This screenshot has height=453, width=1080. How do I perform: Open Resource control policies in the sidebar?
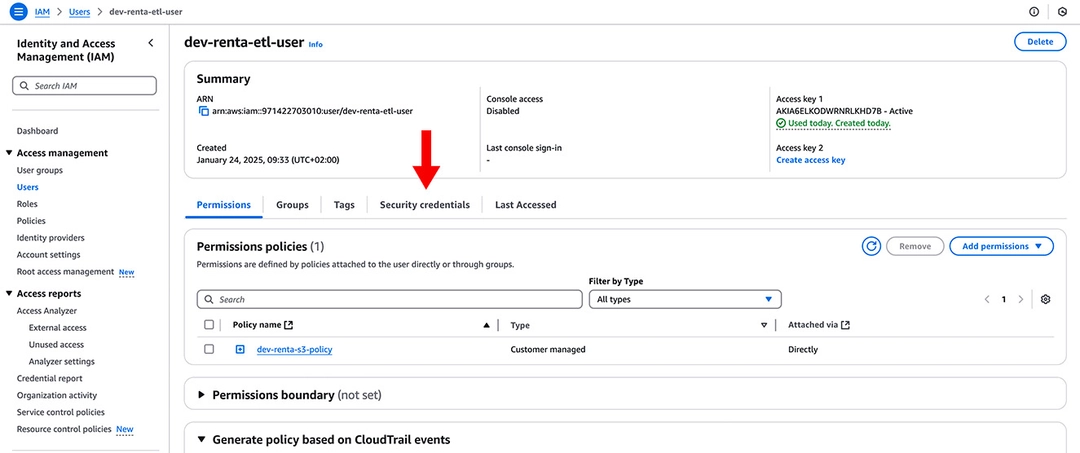pos(64,429)
